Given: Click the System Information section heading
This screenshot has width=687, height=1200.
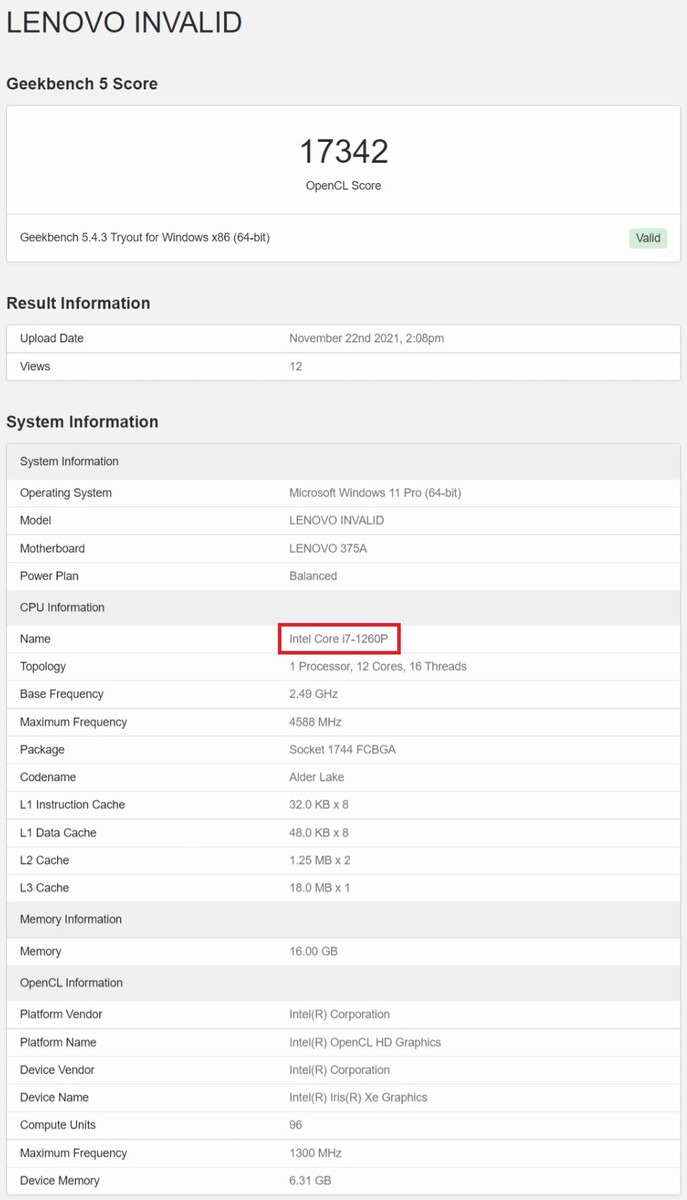Looking at the screenshot, I should click(82, 422).
